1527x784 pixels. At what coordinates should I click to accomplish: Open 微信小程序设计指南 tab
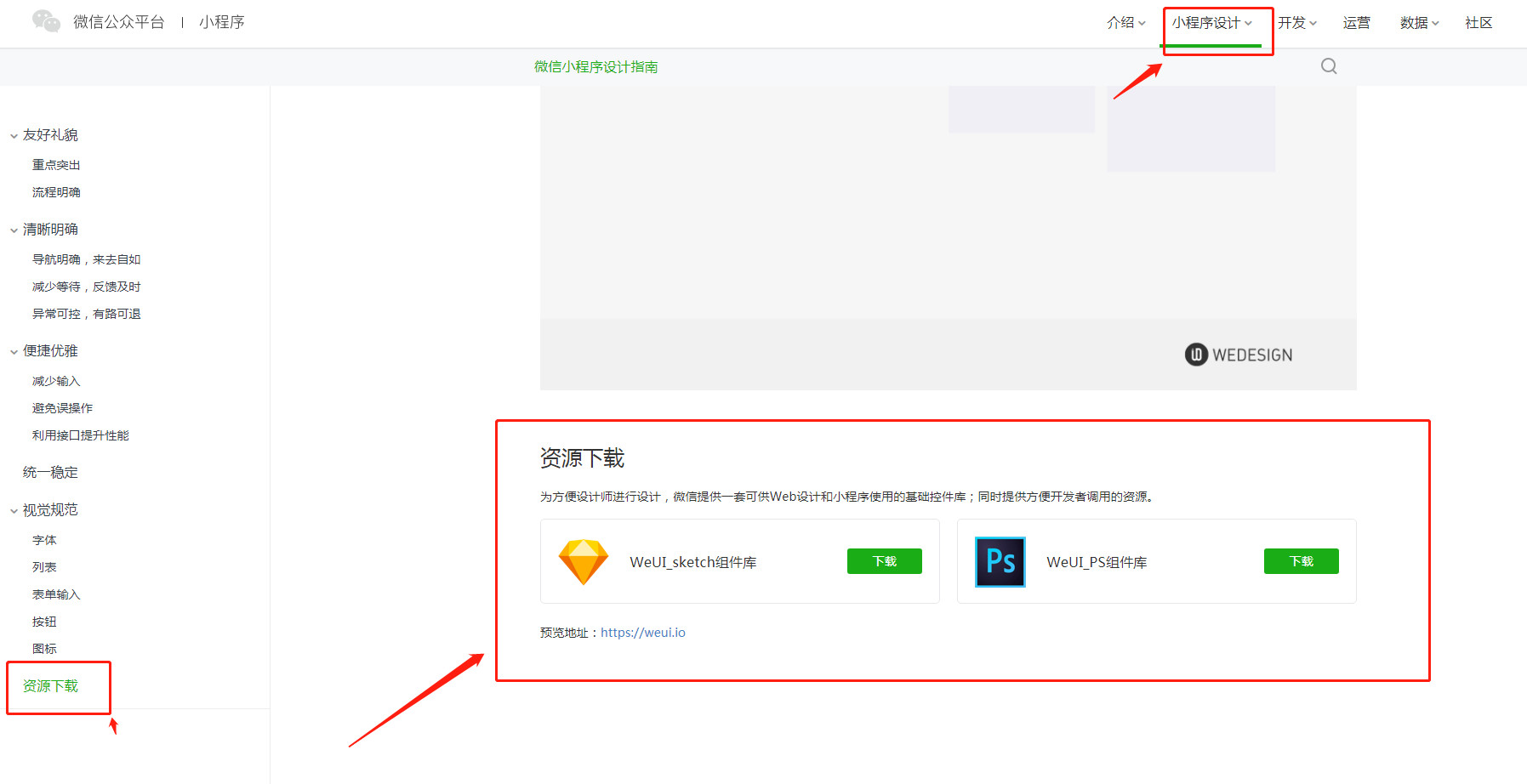click(595, 67)
